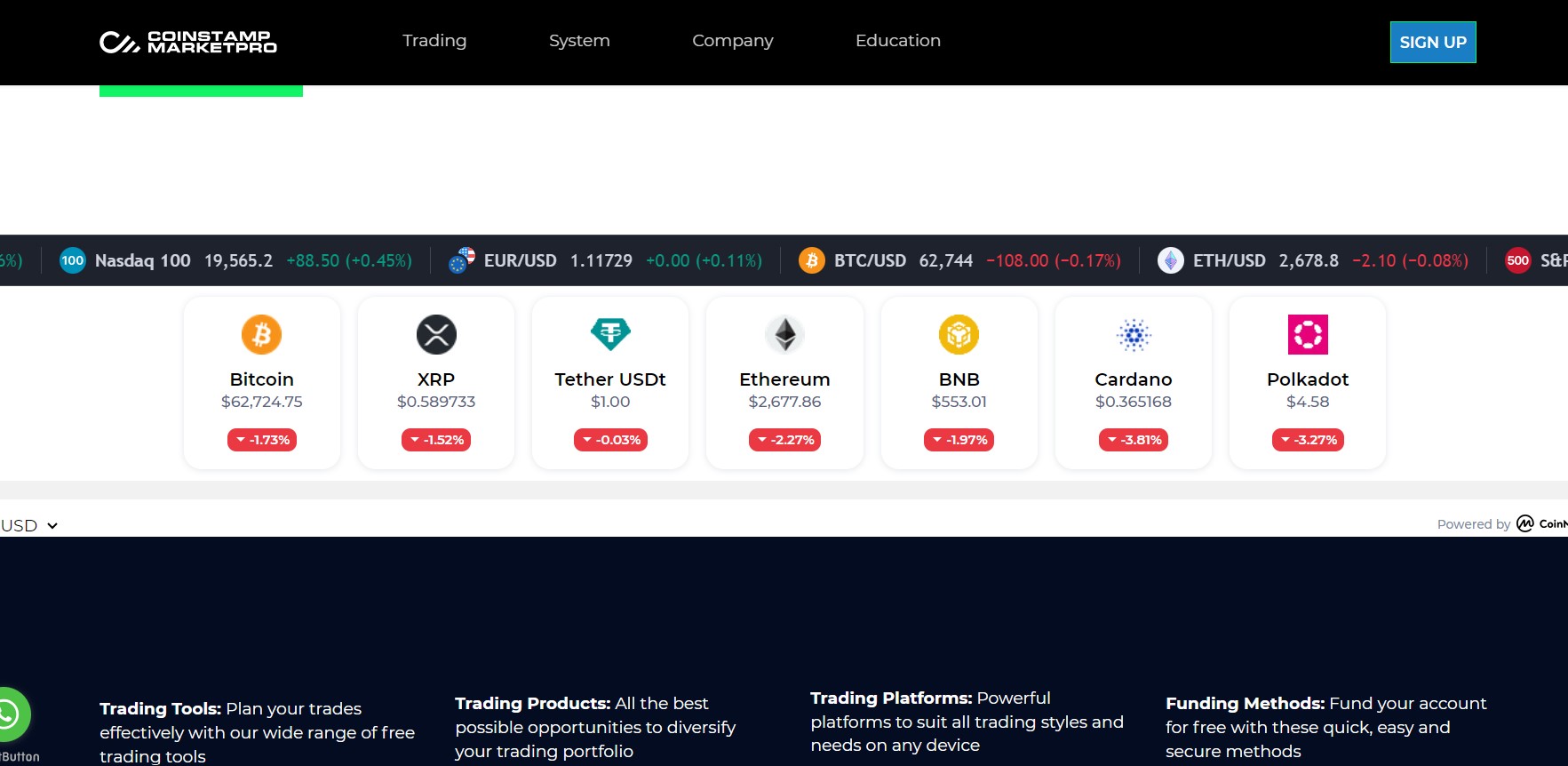1568x766 pixels.
Task: Click the Polkadot price $4.58
Action: click(1308, 402)
